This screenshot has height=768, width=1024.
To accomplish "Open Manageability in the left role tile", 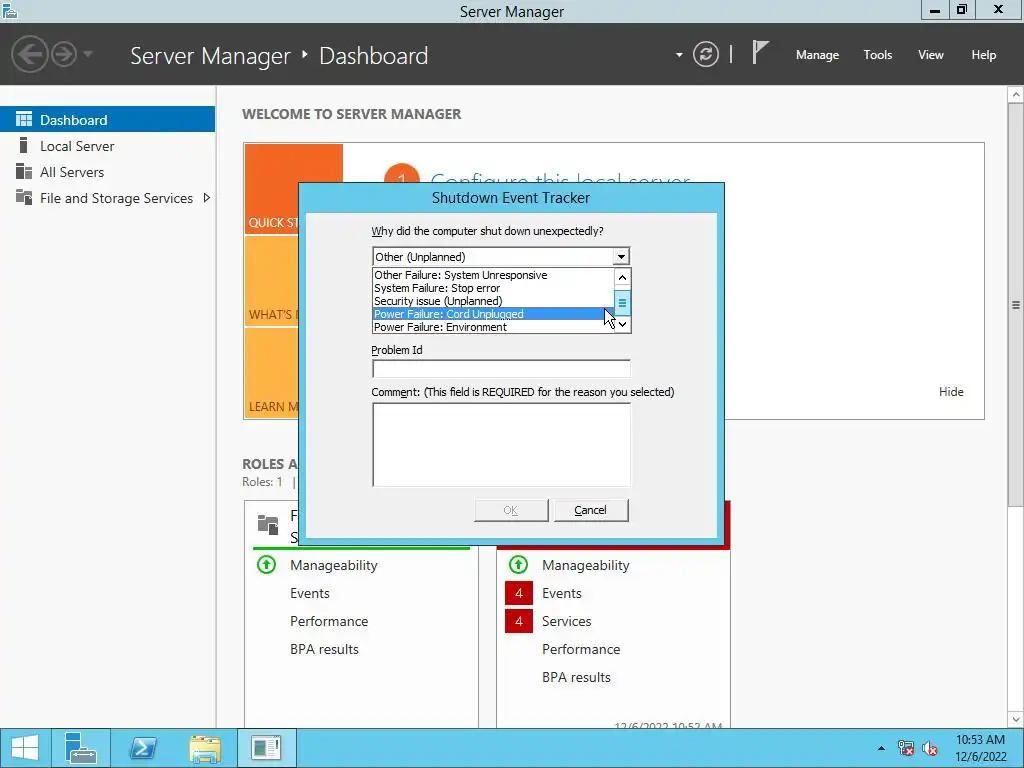I will click(334, 565).
